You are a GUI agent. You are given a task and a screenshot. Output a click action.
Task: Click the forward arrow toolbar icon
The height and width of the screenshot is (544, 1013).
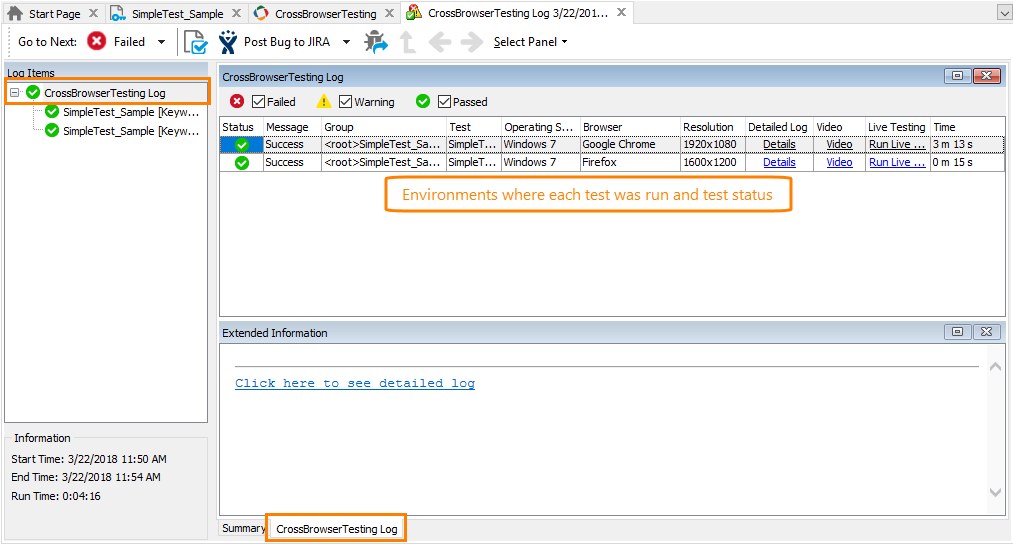click(472, 42)
